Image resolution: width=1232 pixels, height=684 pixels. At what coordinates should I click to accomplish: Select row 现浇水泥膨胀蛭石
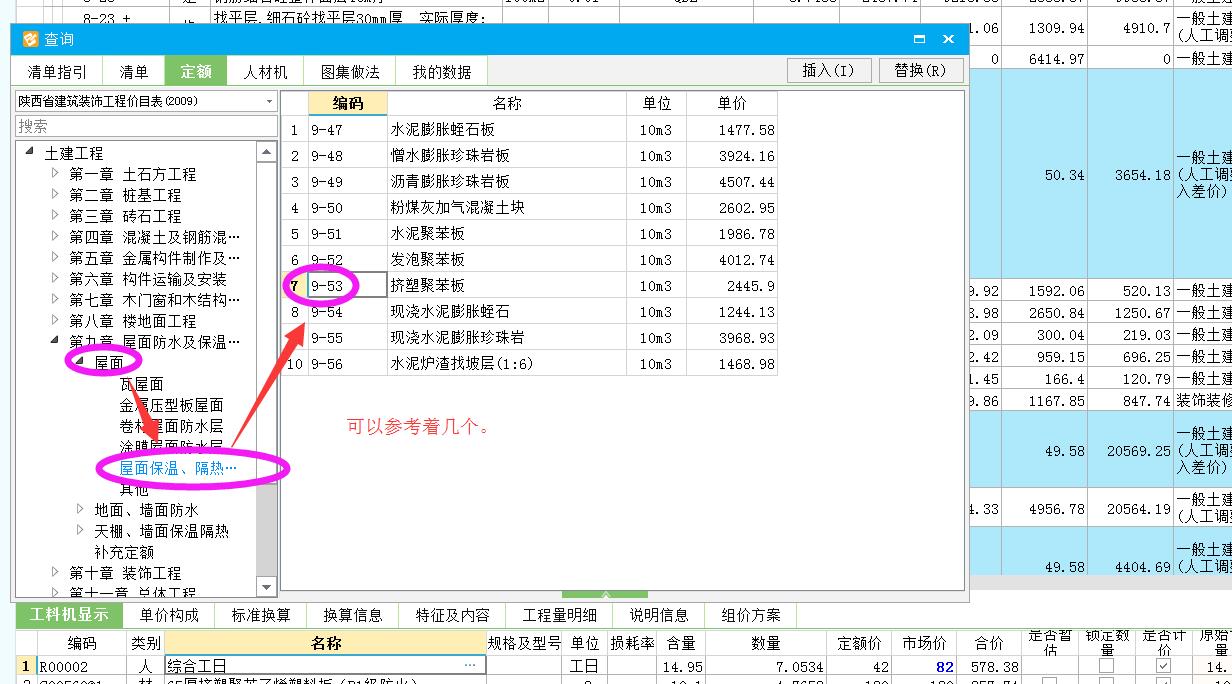[529, 311]
